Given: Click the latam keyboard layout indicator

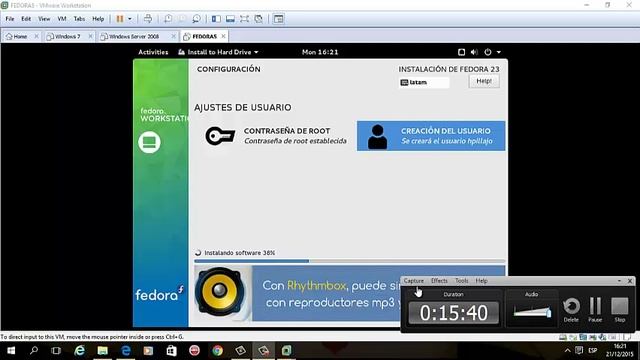Looking at the screenshot, I should [424, 82].
